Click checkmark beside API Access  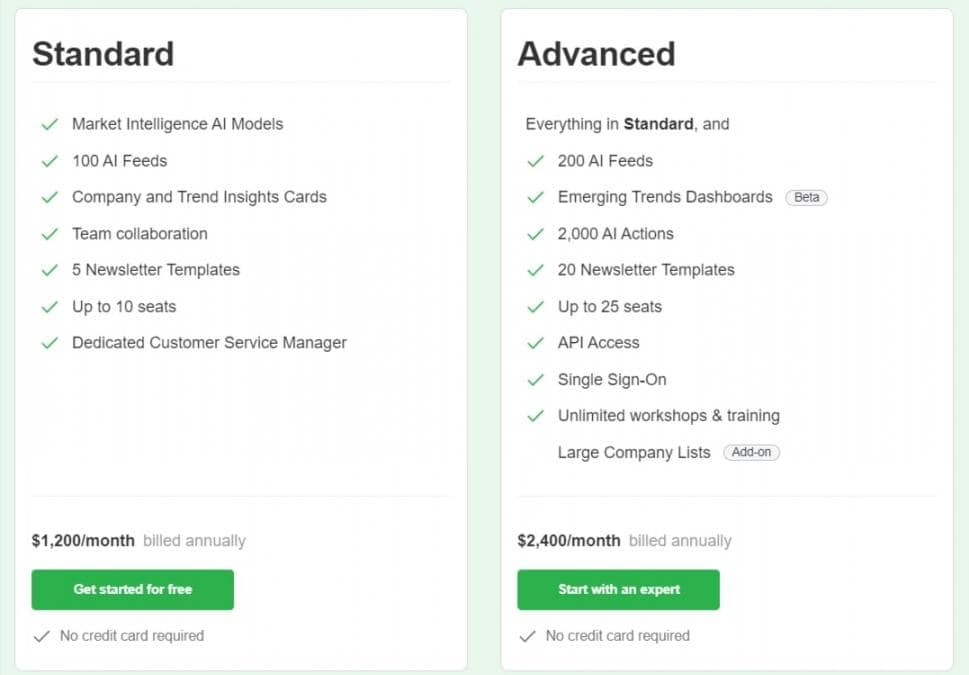pos(535,343)
